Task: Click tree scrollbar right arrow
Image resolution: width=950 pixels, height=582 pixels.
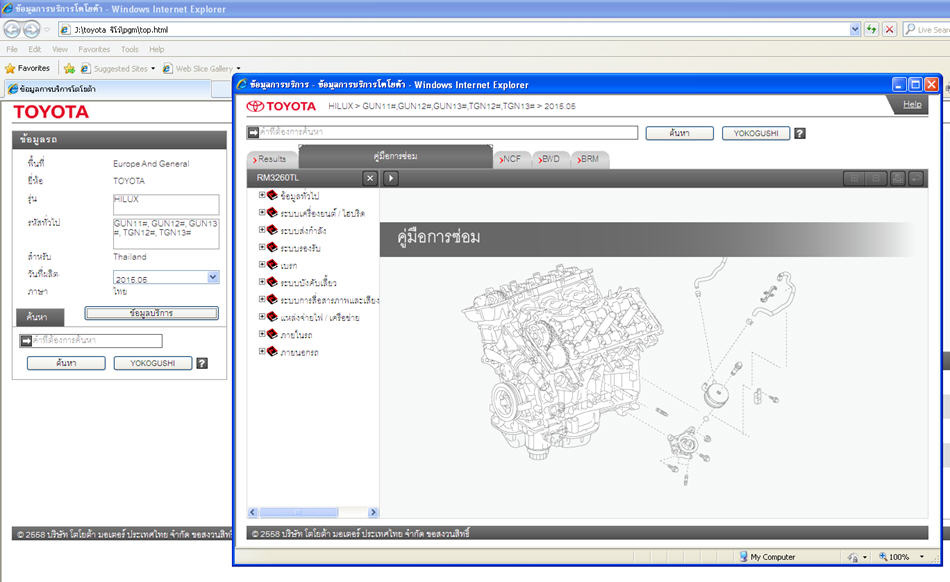Action: point(373,512)
